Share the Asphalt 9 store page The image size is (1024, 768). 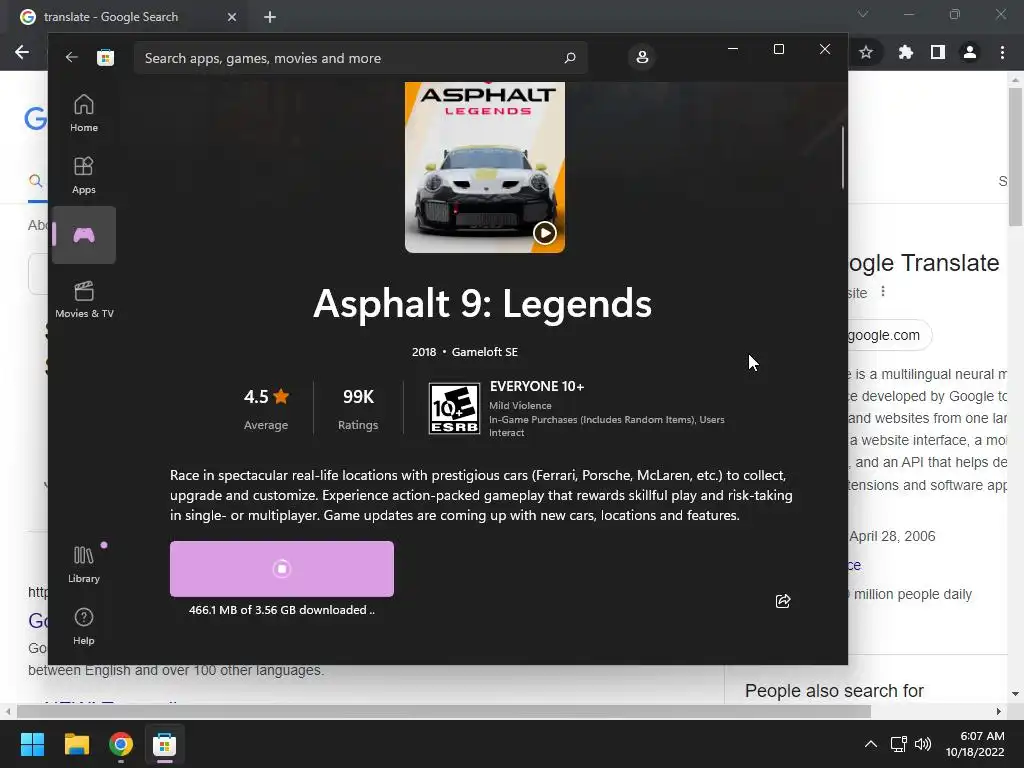pyautogui.click(x=783, y=601)
